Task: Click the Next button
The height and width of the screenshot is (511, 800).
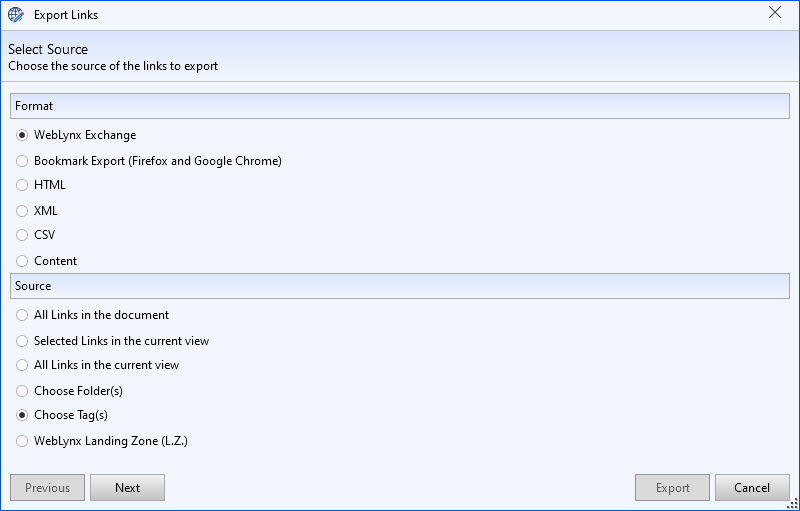Action: click(128, 488)
